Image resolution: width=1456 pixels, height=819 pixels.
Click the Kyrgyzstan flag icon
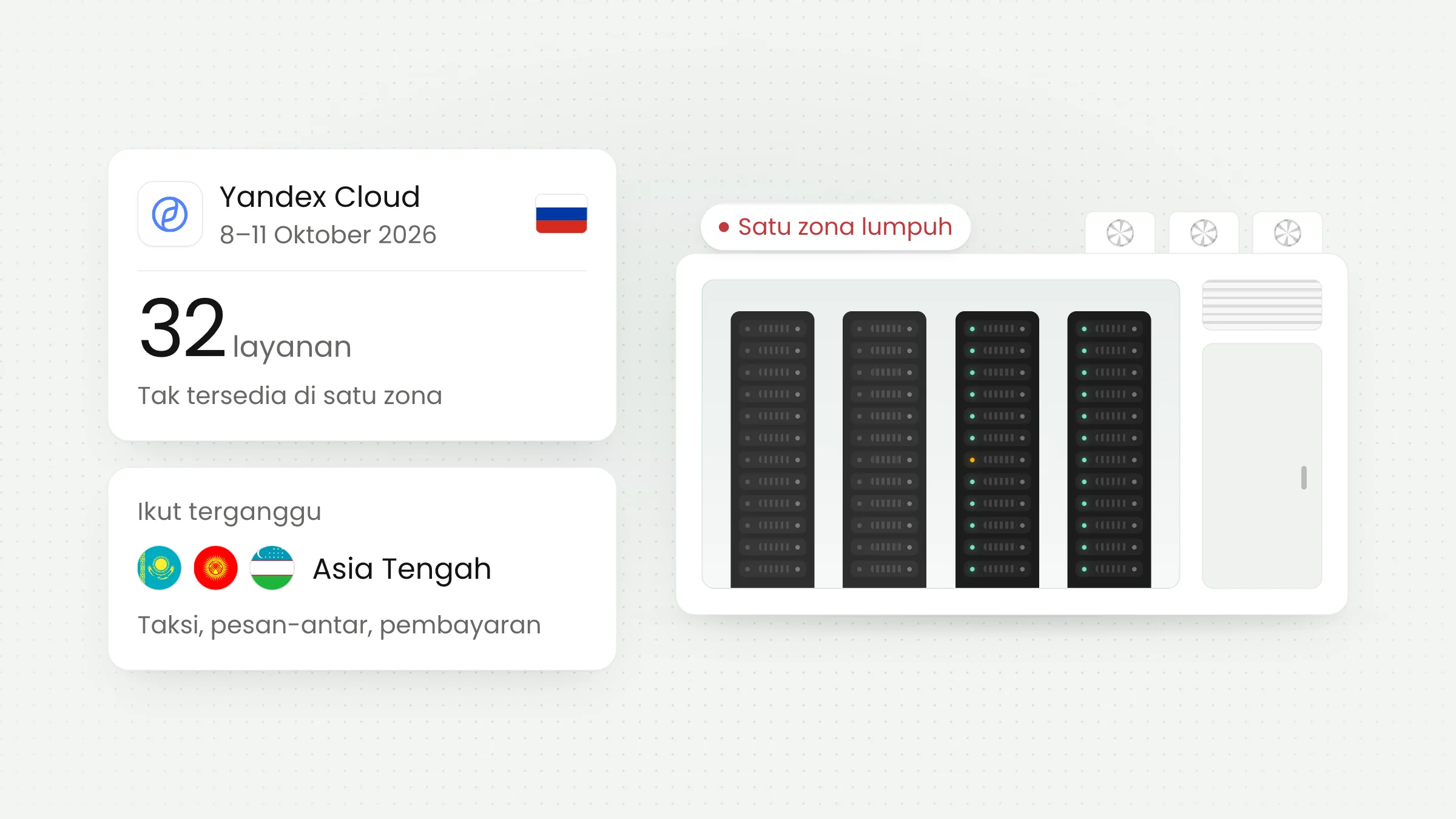tap(215, 568)
